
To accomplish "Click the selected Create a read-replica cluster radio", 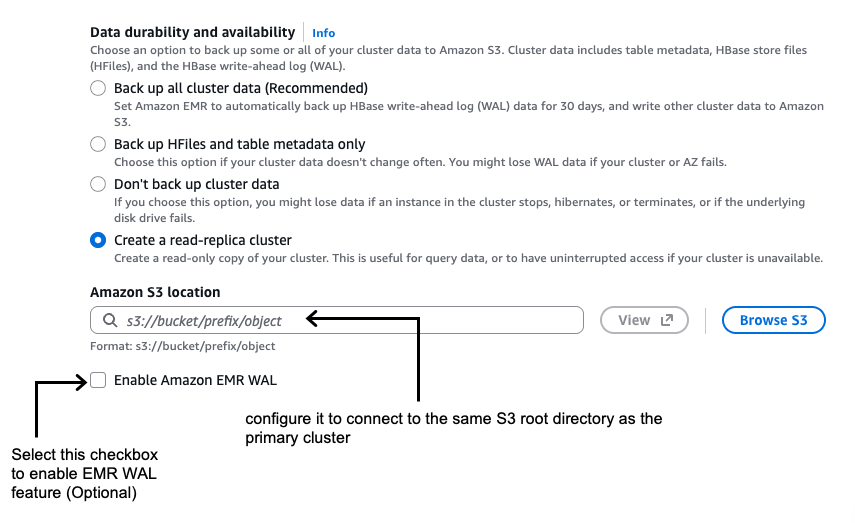I will [98, 240].
